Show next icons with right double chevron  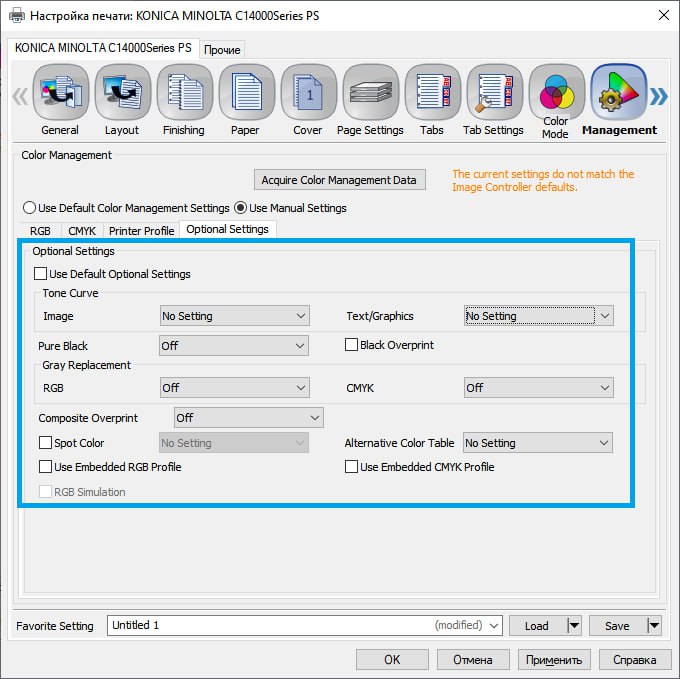pyautogui.click(x=659, y=96)
